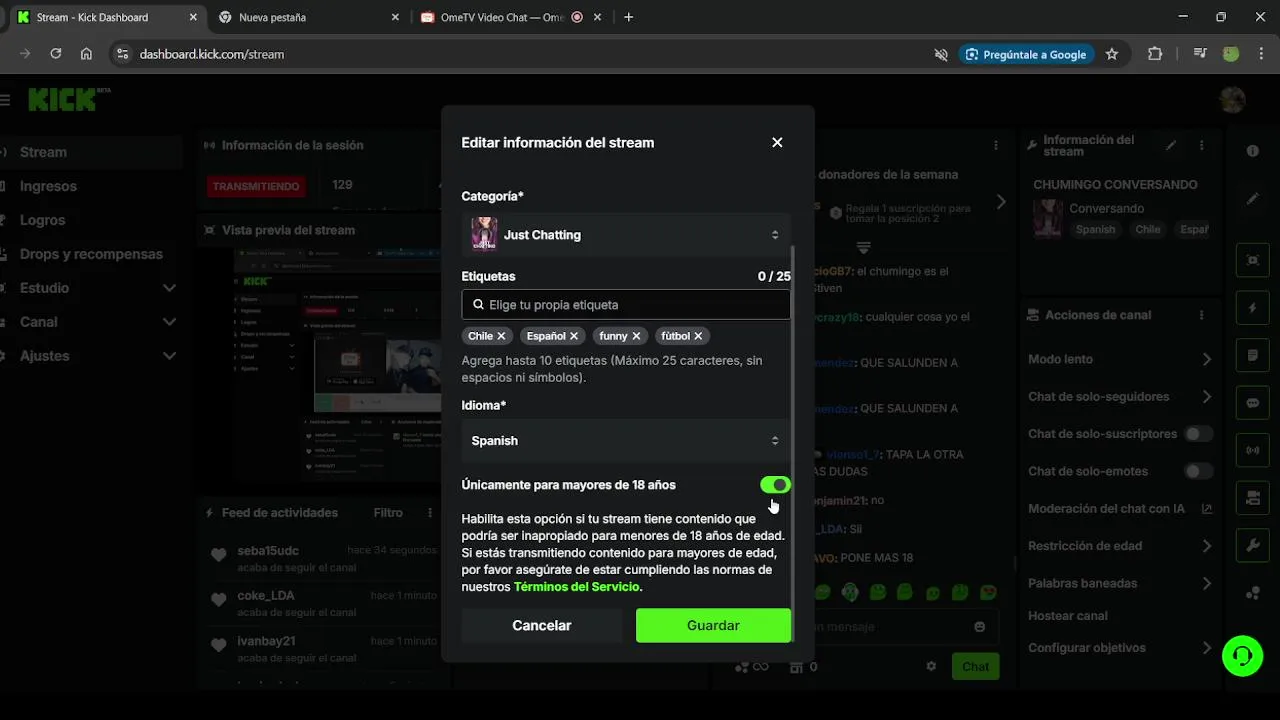Image resolution: width=1280 pixels, height=720 pixels.
Task: Remove the funny tag
Action: (x=636, y=336)
